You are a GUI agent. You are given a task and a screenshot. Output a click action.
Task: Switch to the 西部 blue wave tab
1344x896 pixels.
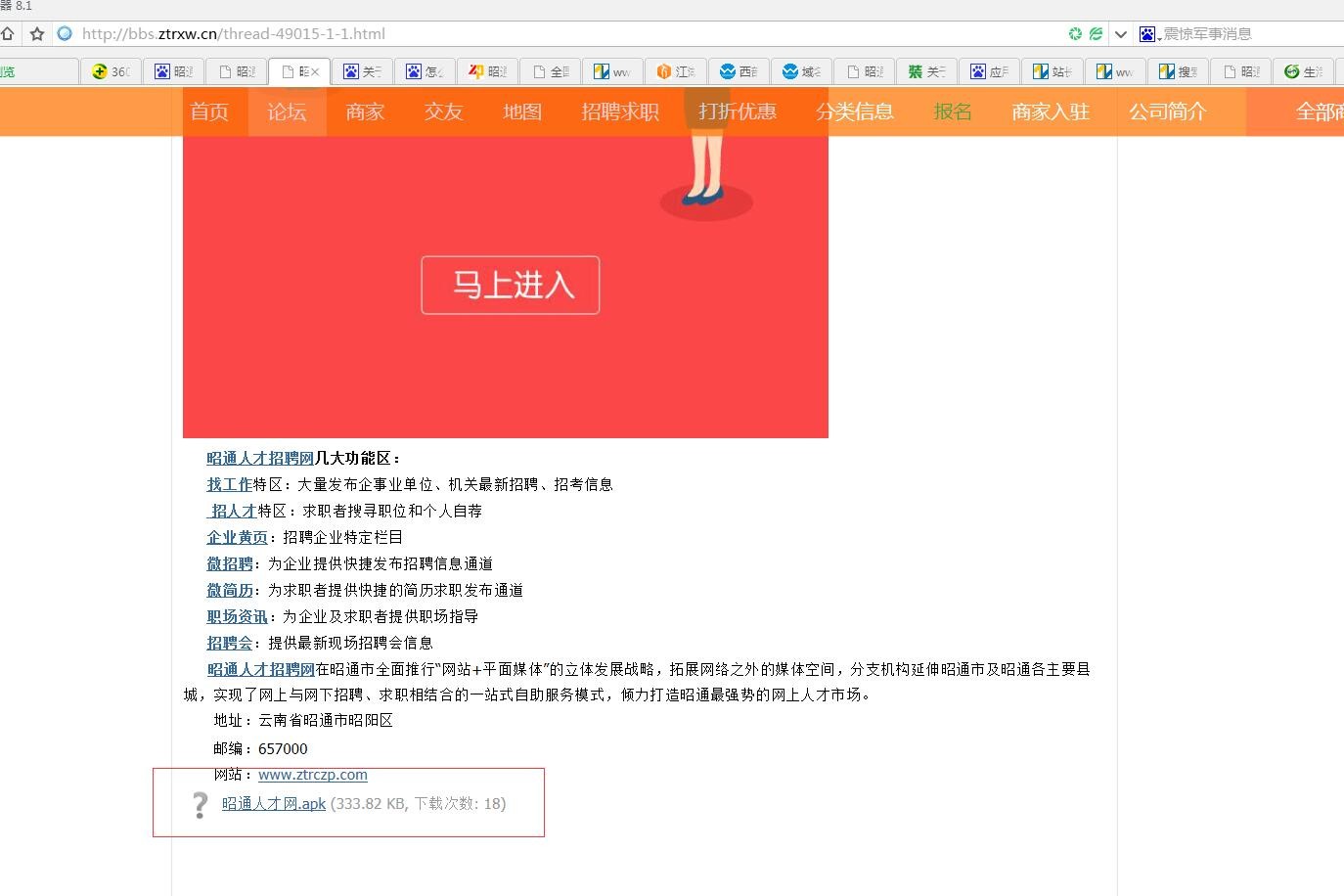click(x=738, y=71)
